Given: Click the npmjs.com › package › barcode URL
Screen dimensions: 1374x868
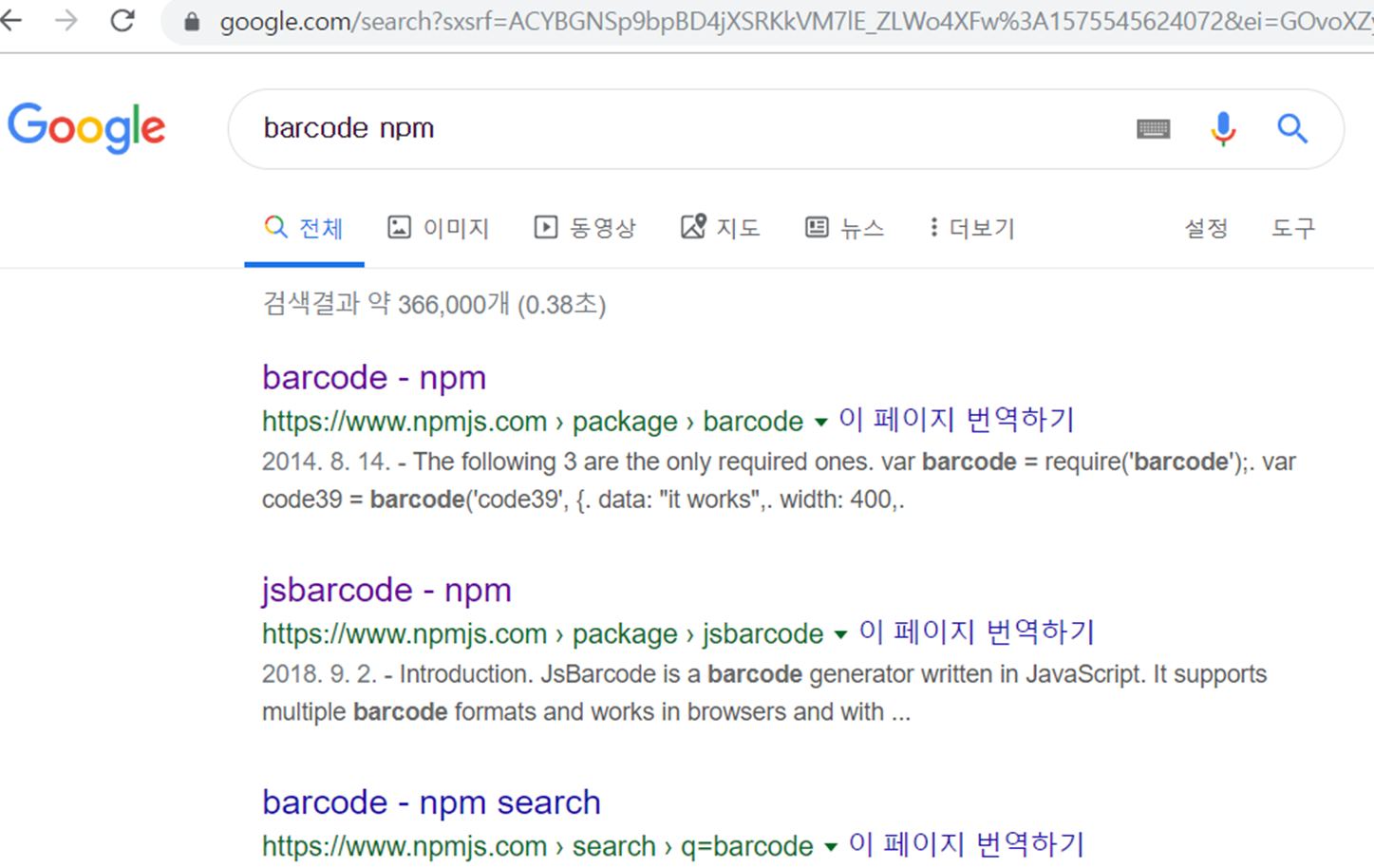Looking at the screenshot, I should (x=533, y=422).
